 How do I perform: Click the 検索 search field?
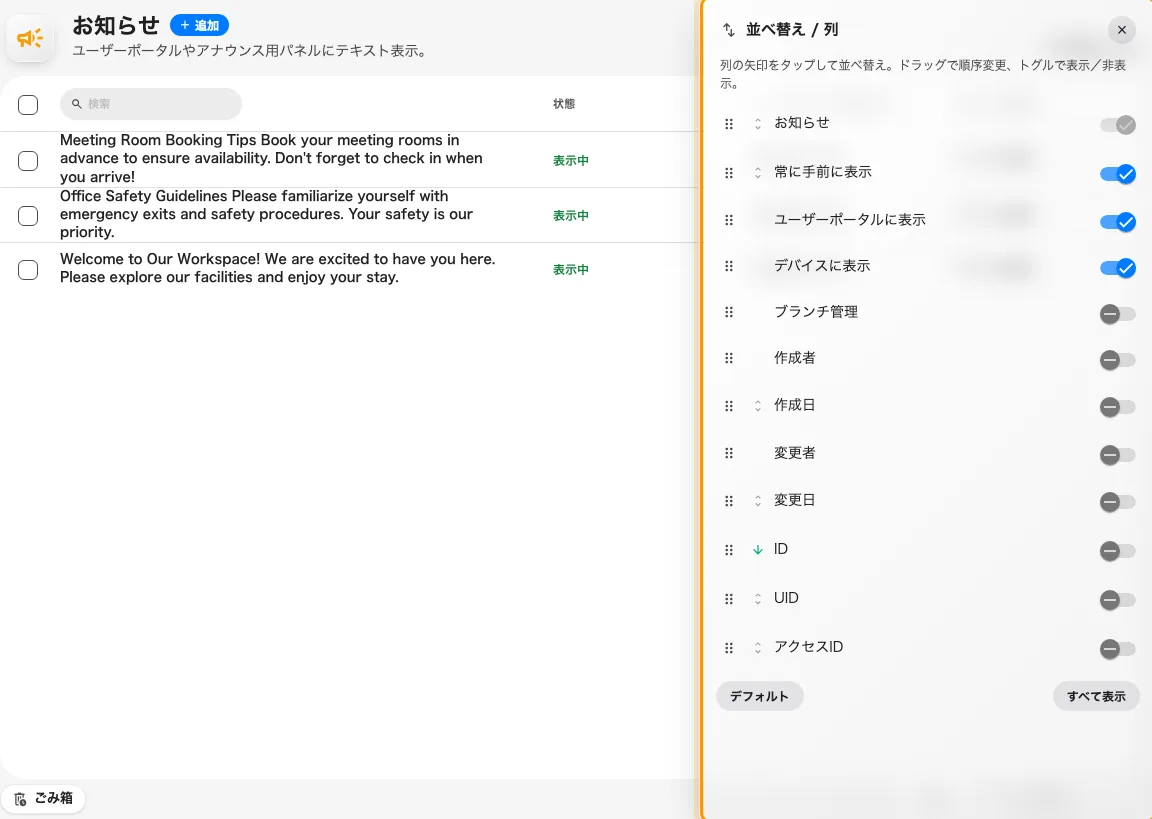pyautogui.click(x=151, y=104)
